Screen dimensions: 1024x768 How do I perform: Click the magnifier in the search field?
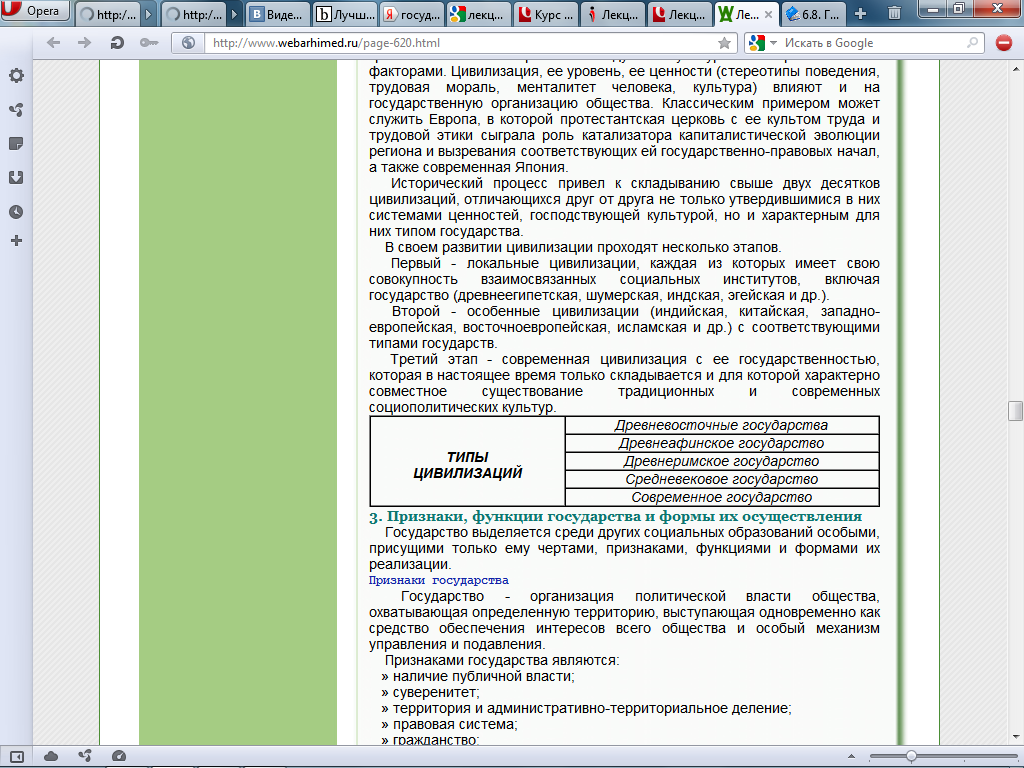972,43
